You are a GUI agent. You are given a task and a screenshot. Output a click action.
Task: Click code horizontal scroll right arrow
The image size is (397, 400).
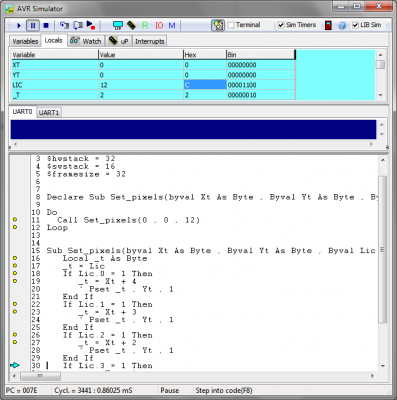tap(372, 376)
